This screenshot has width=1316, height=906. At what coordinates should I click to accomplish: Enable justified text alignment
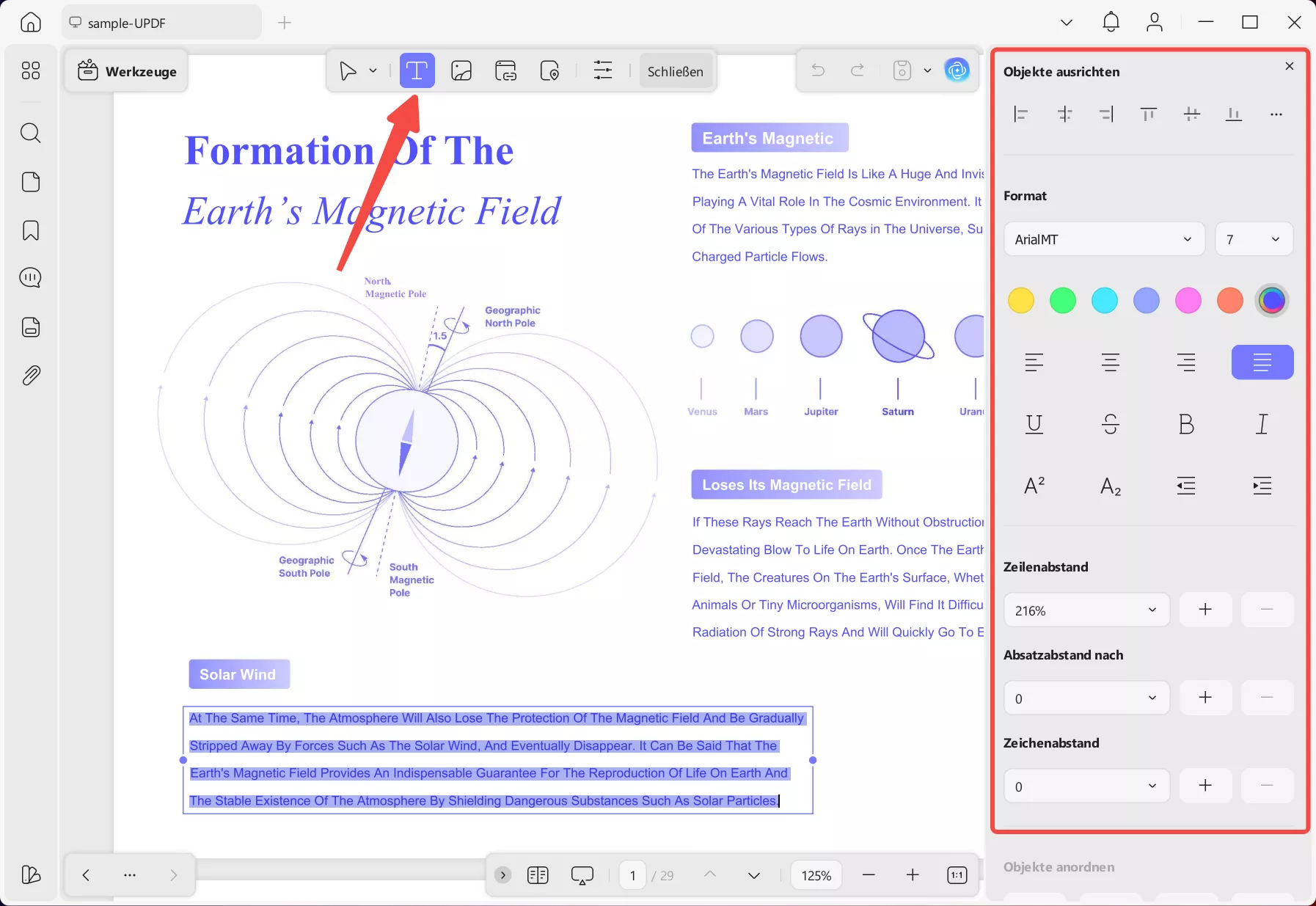coord(1262,362)
